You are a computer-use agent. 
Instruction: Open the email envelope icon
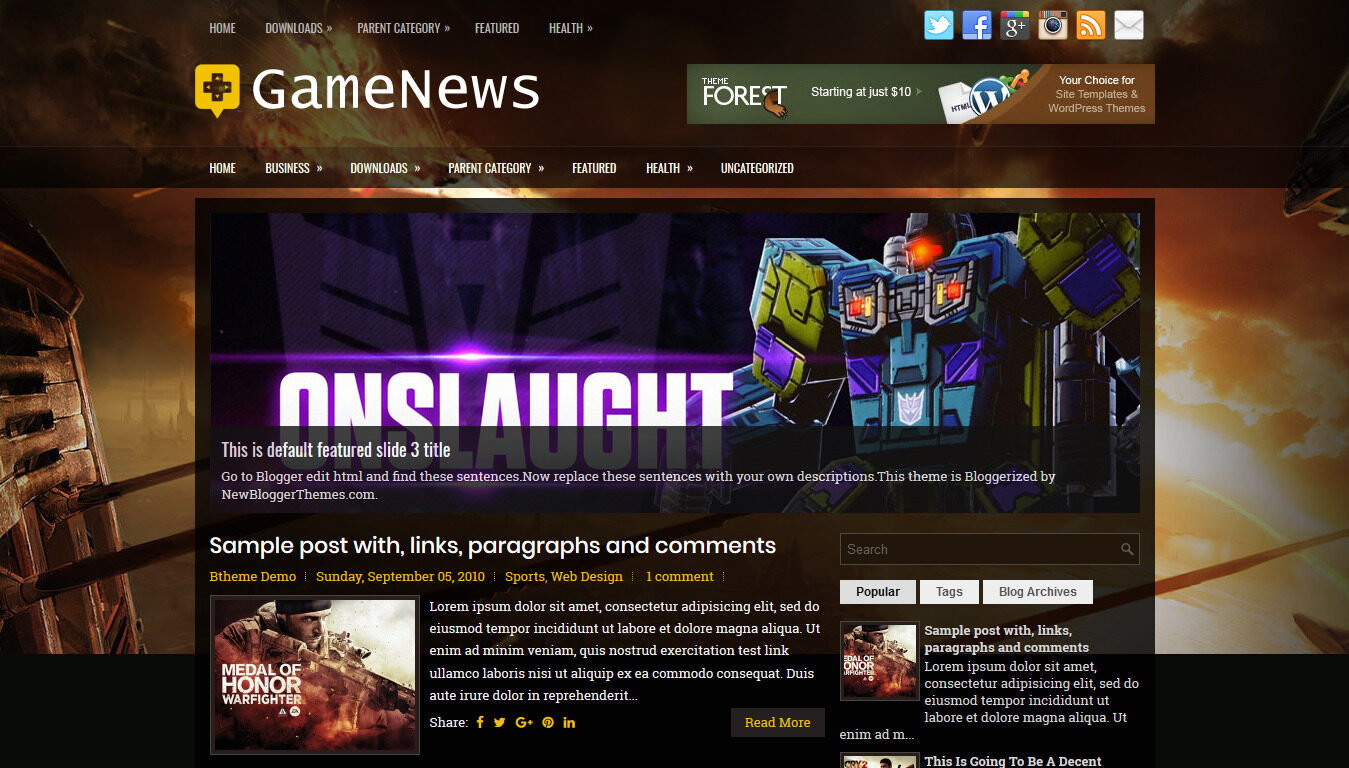[x=1129, y=25]
